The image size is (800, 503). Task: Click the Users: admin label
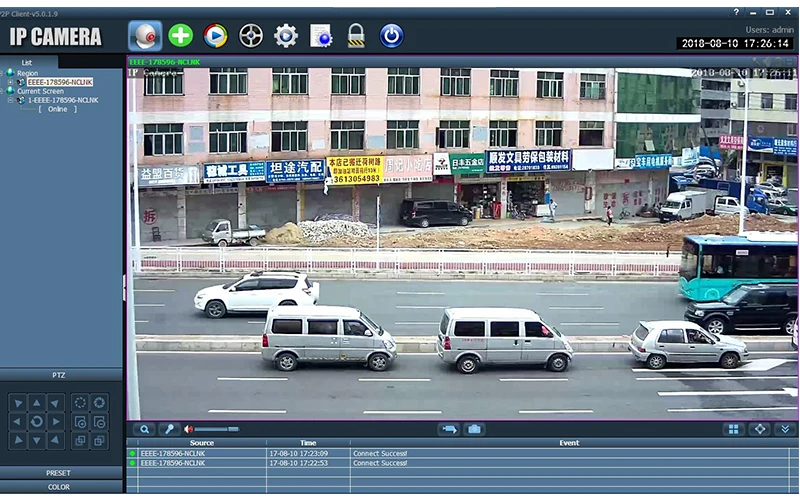coord(769,30)
